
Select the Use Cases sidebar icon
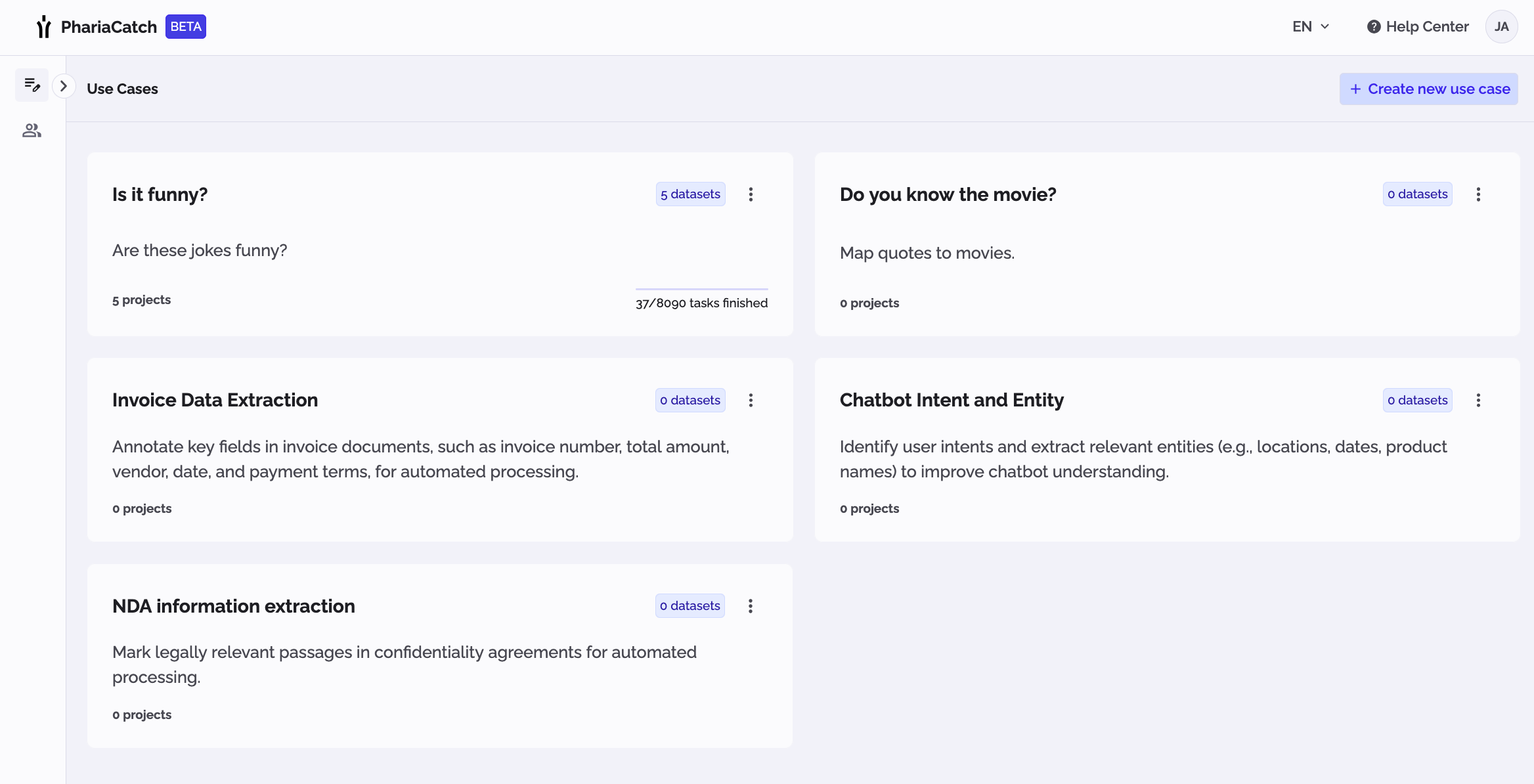(x=32, y=85)
